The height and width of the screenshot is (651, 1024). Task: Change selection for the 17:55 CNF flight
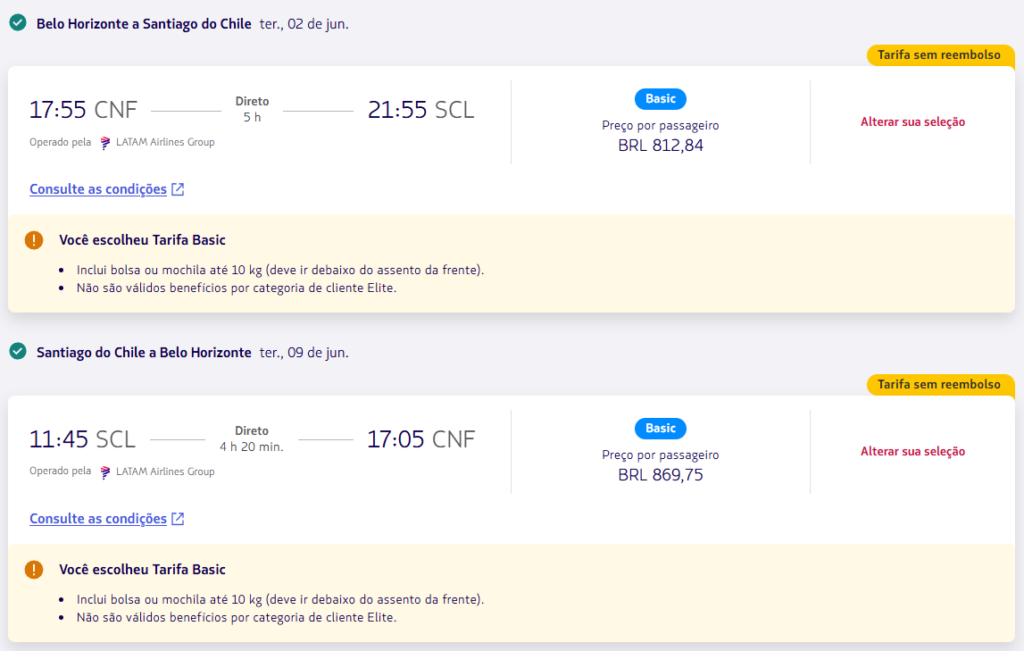click(x=912, y=122)
